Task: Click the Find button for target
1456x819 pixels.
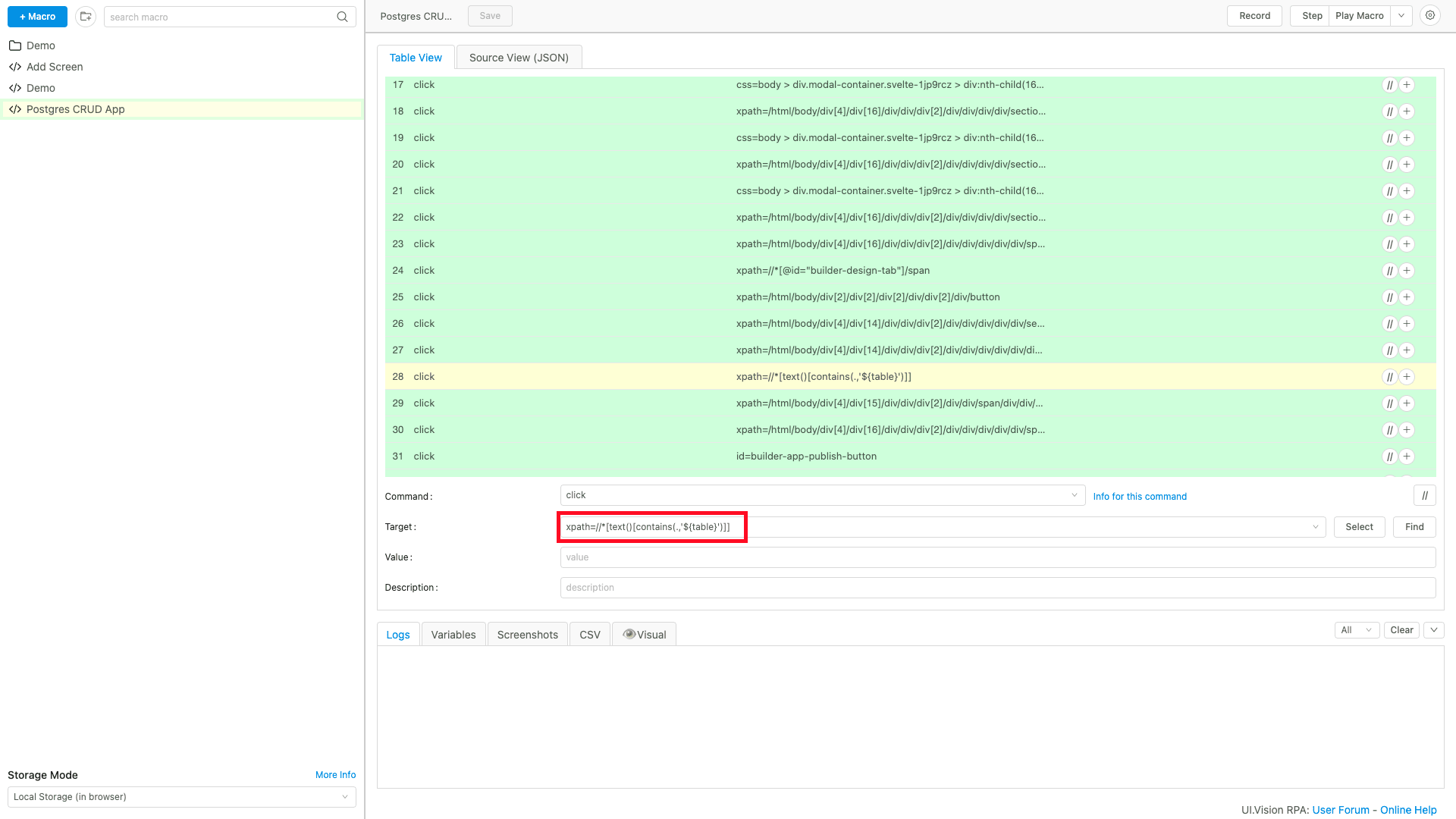Action: click(x=1414, y=526)
